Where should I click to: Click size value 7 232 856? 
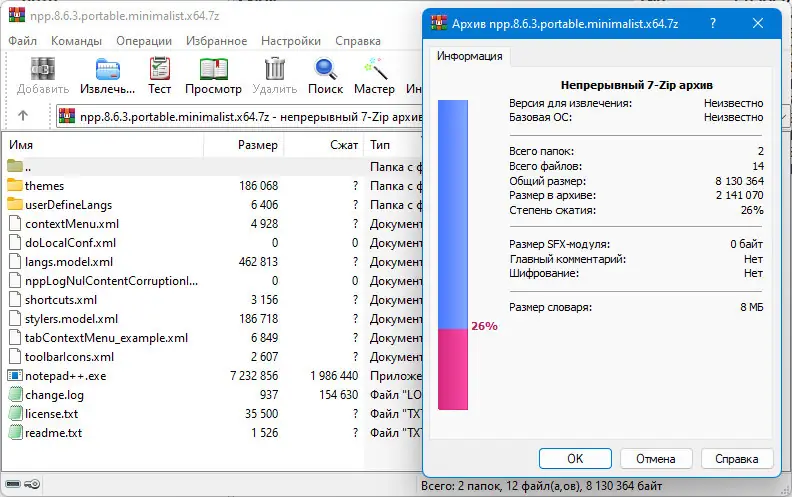[x=254, y=376]
